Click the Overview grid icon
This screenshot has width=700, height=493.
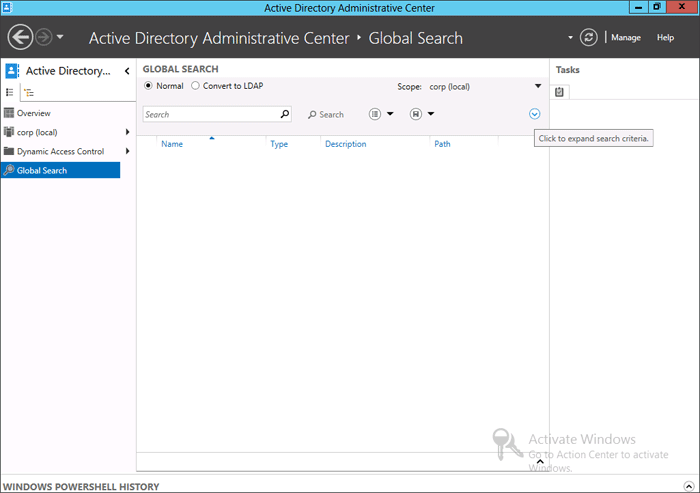[8, 113]
